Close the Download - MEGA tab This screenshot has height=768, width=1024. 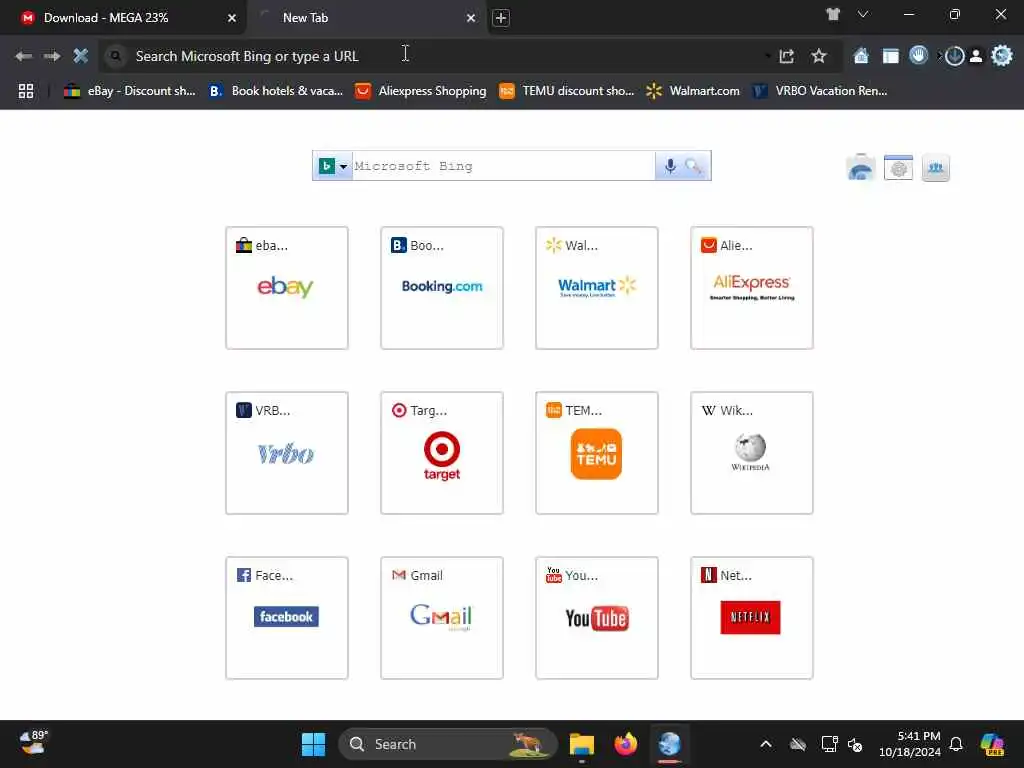point(232,18)
